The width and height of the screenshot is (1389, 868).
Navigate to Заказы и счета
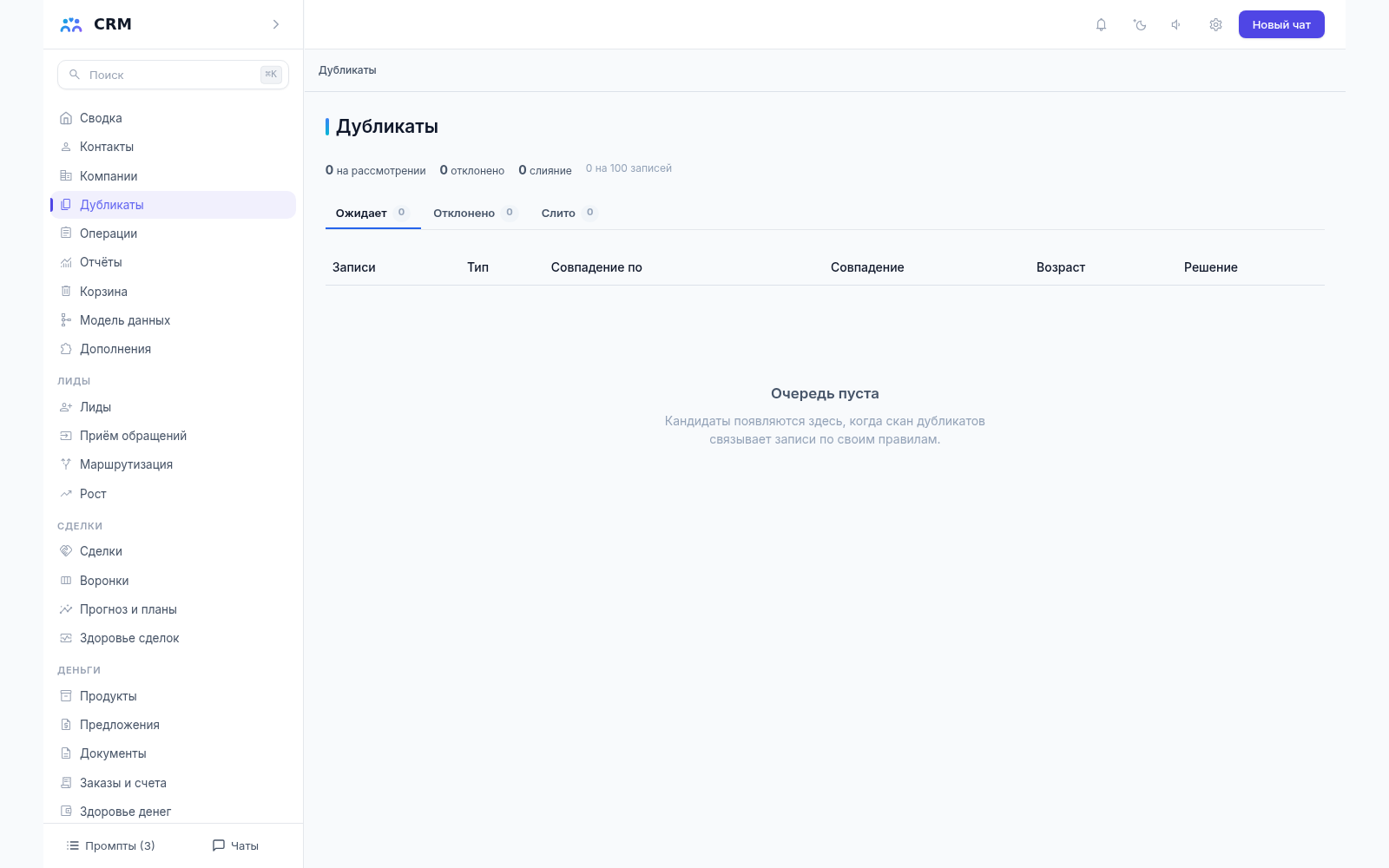pos(173,783)
